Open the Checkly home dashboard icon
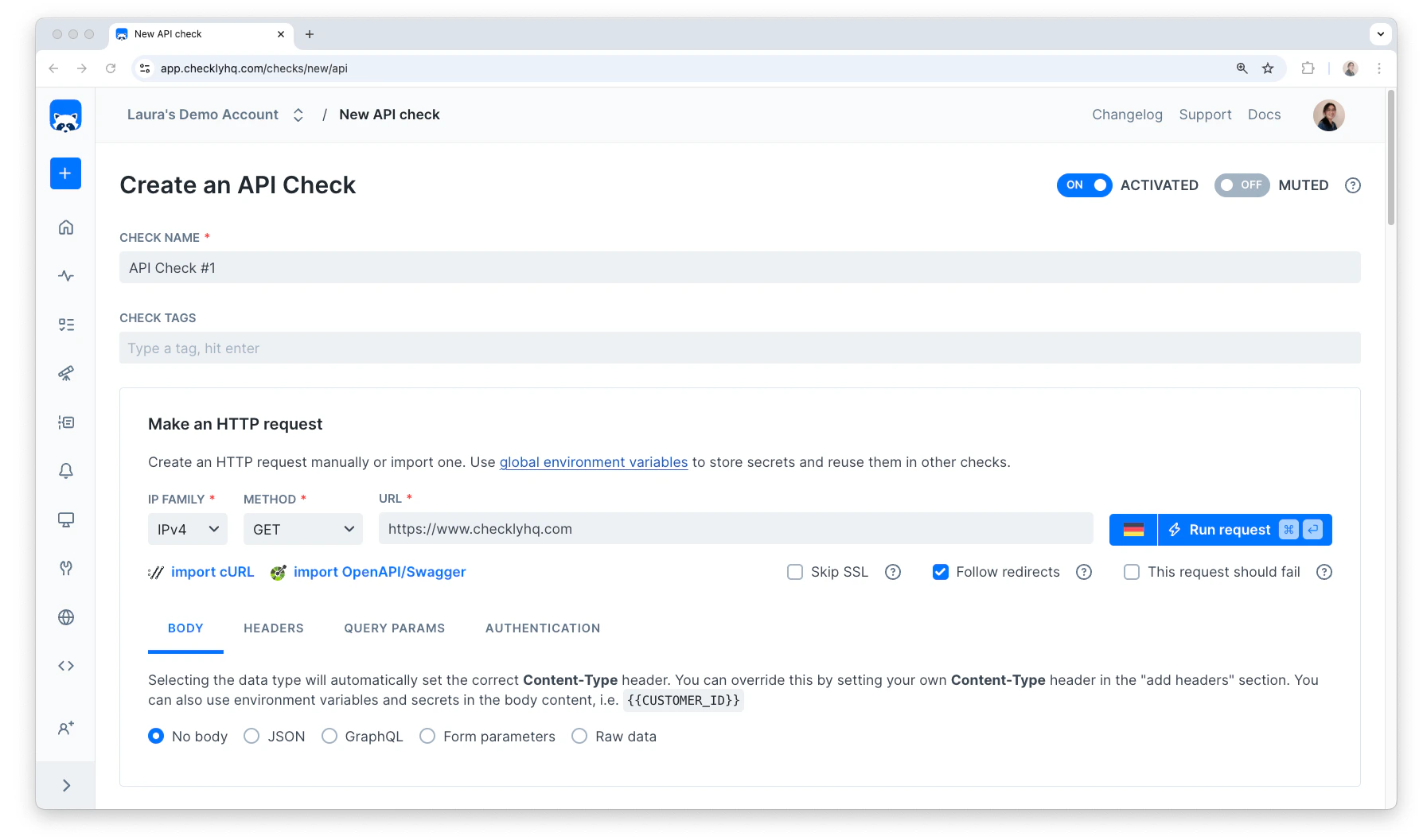 [66, 227]
